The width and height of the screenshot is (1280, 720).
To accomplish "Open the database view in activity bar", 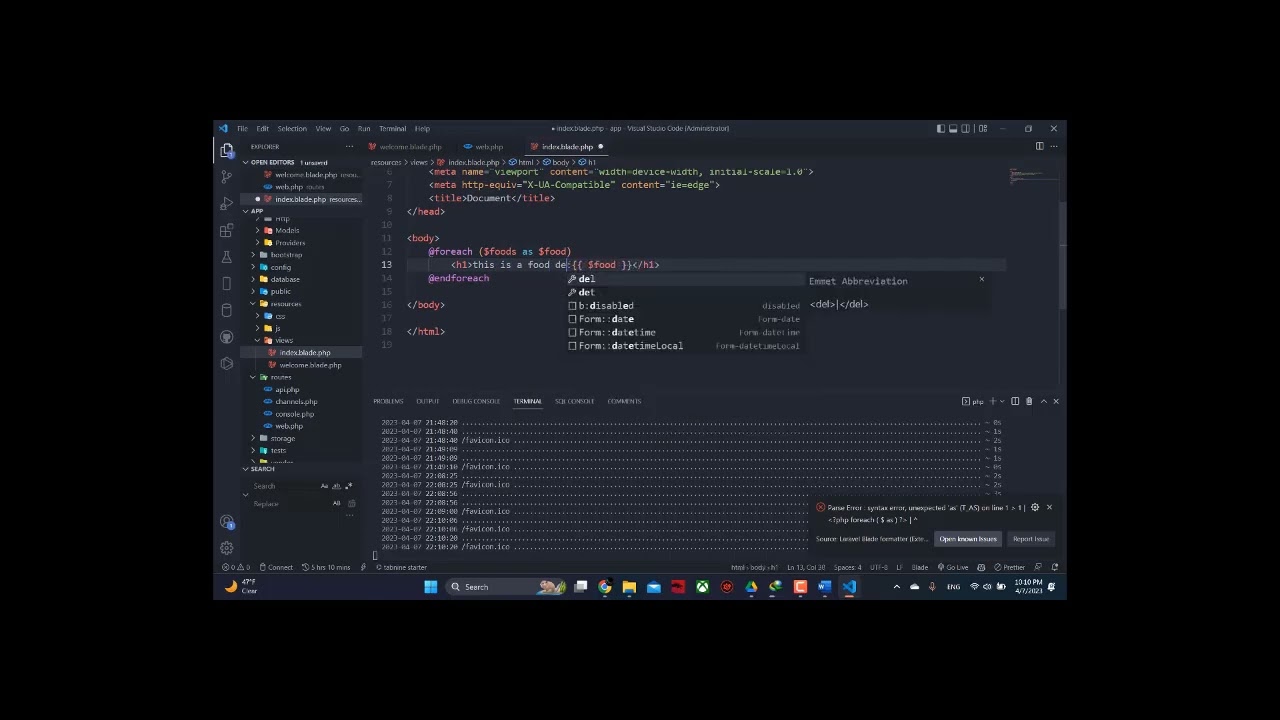I will pos(227,310).
